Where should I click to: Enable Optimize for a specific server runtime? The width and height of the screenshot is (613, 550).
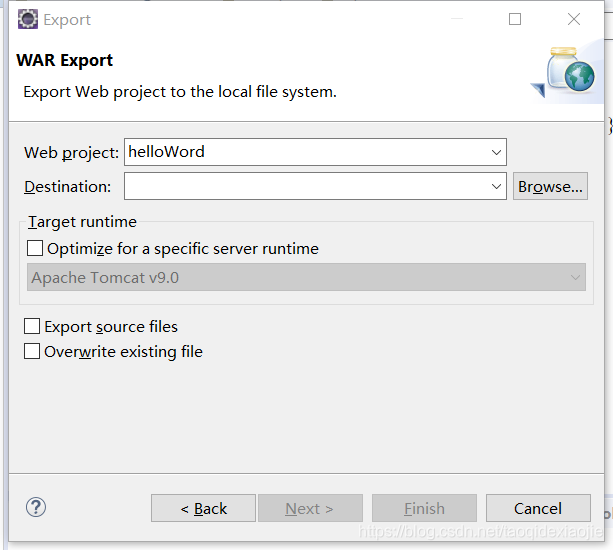tap(35, 249)
